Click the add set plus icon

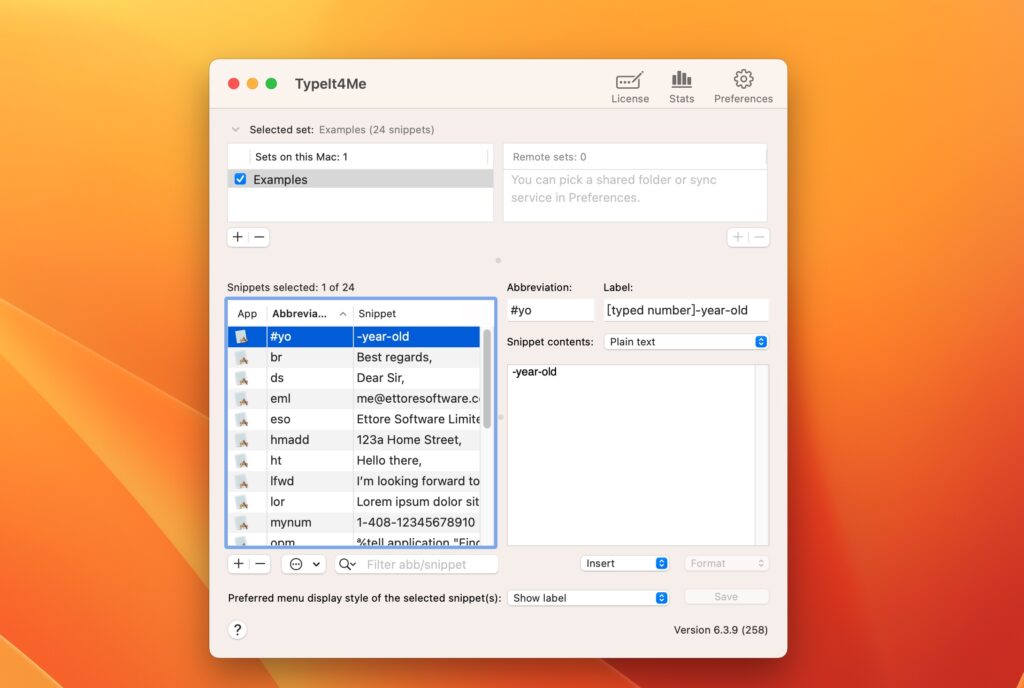click(237, 237)
